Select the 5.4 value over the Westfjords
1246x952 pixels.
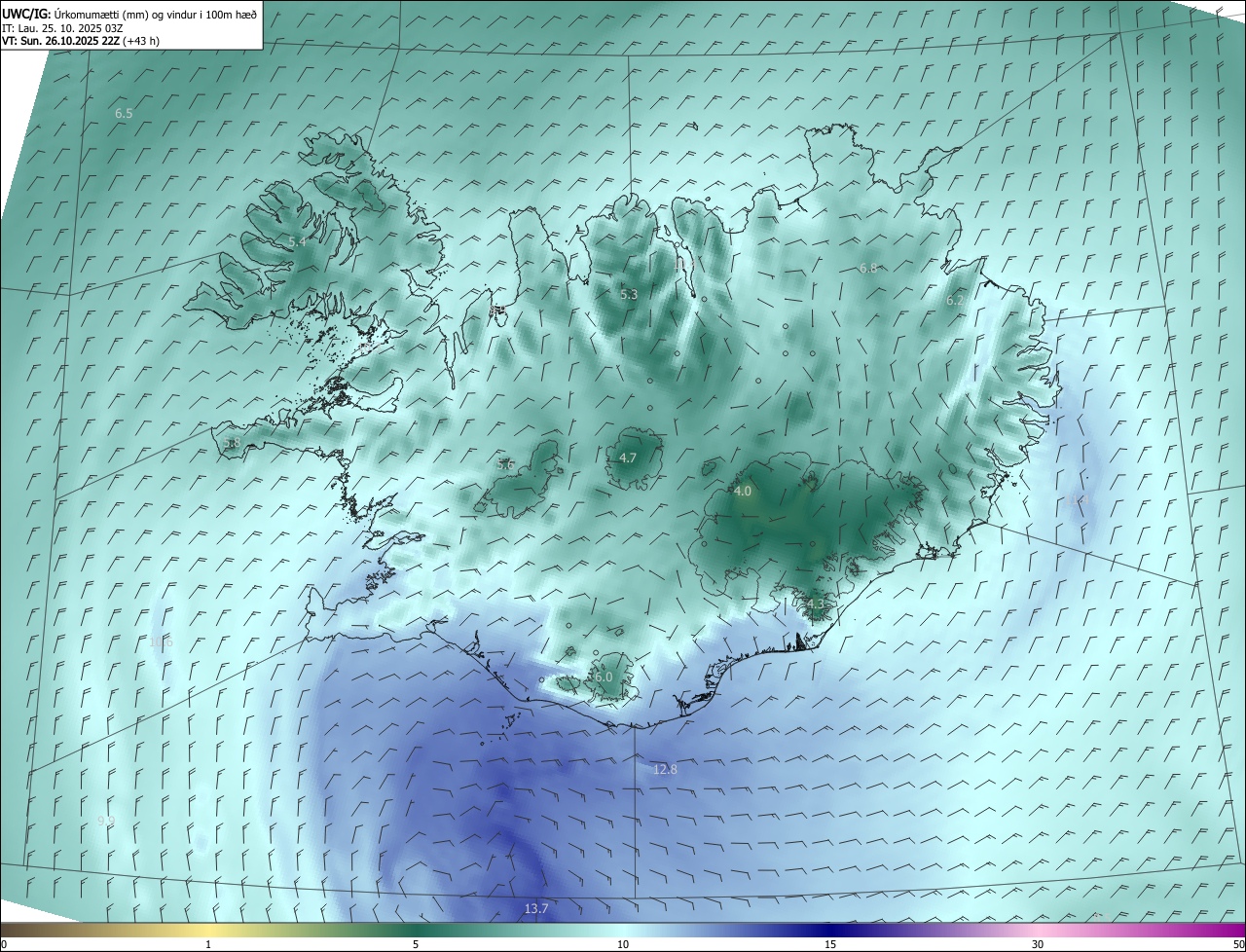tap(297, 241)
